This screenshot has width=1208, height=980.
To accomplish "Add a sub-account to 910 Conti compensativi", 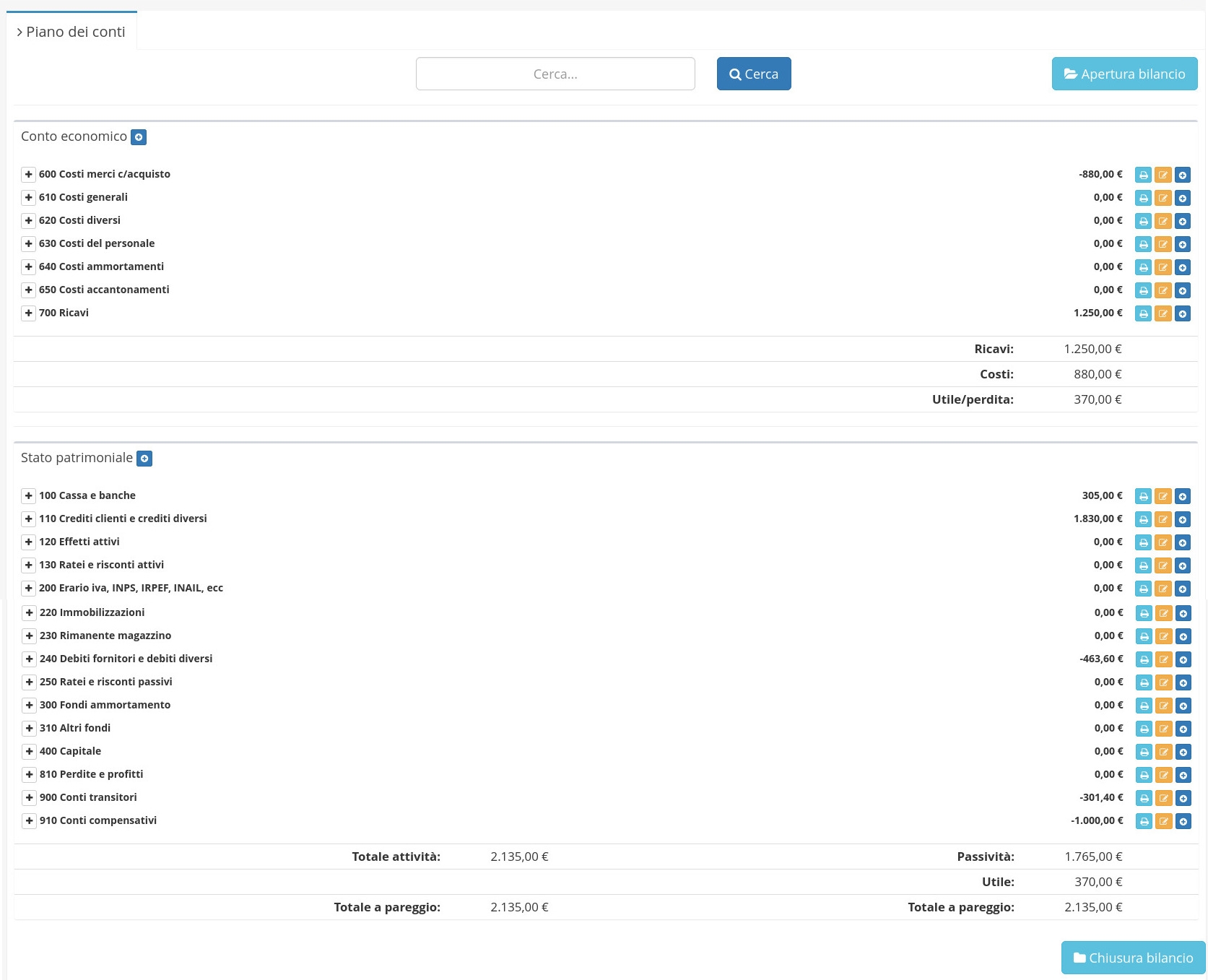I will (1183, 821).
